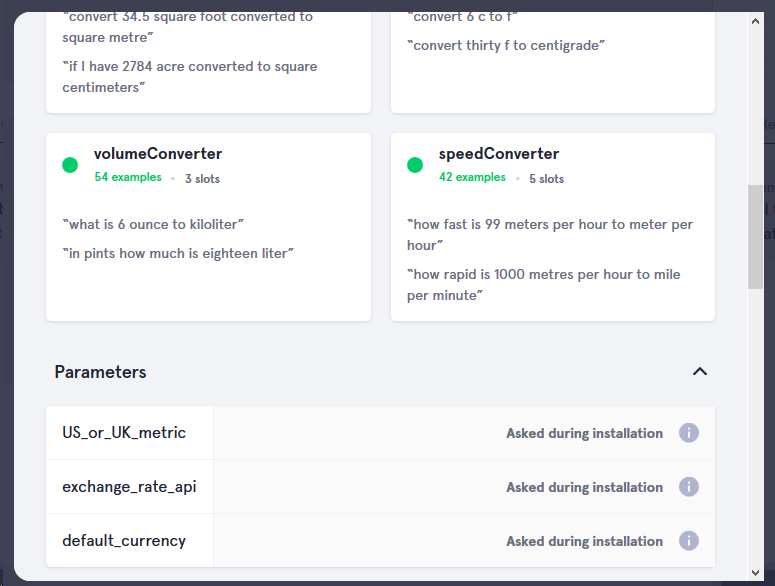Click info icon for exchange_rate_api parameter

click(688, 487)
